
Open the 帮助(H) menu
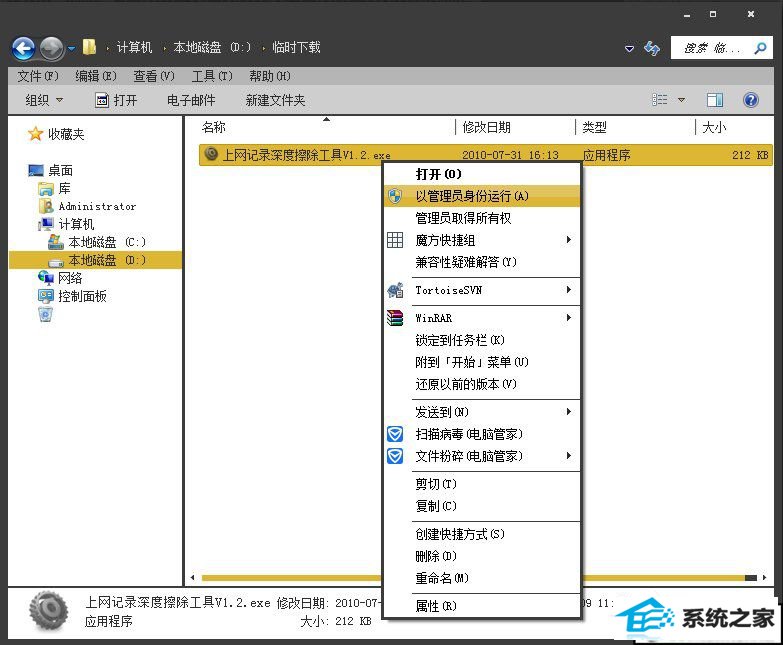point(270,76)
